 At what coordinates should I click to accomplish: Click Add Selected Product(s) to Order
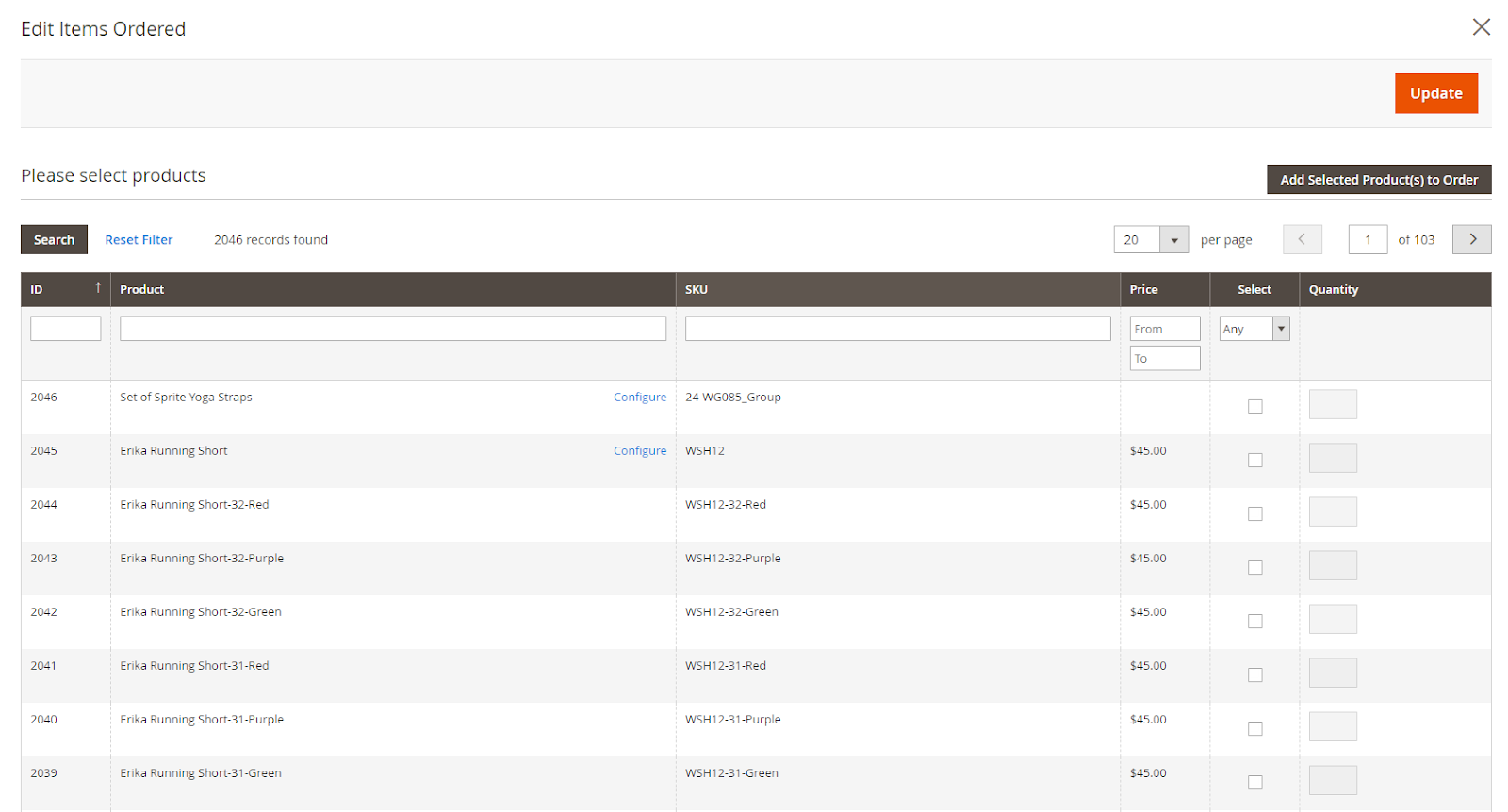pos(1378,180)
